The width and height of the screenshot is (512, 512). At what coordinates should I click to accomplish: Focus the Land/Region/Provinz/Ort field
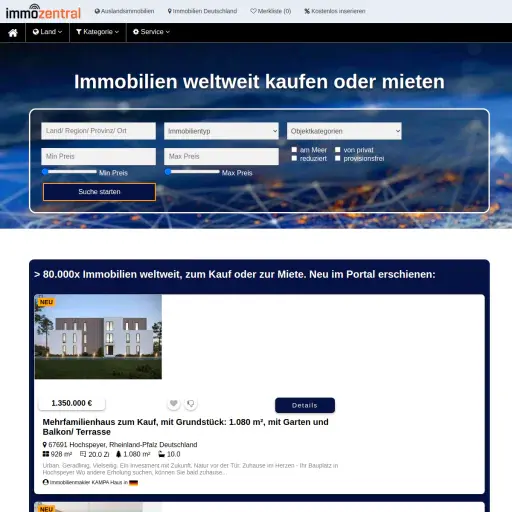(98, 131)
